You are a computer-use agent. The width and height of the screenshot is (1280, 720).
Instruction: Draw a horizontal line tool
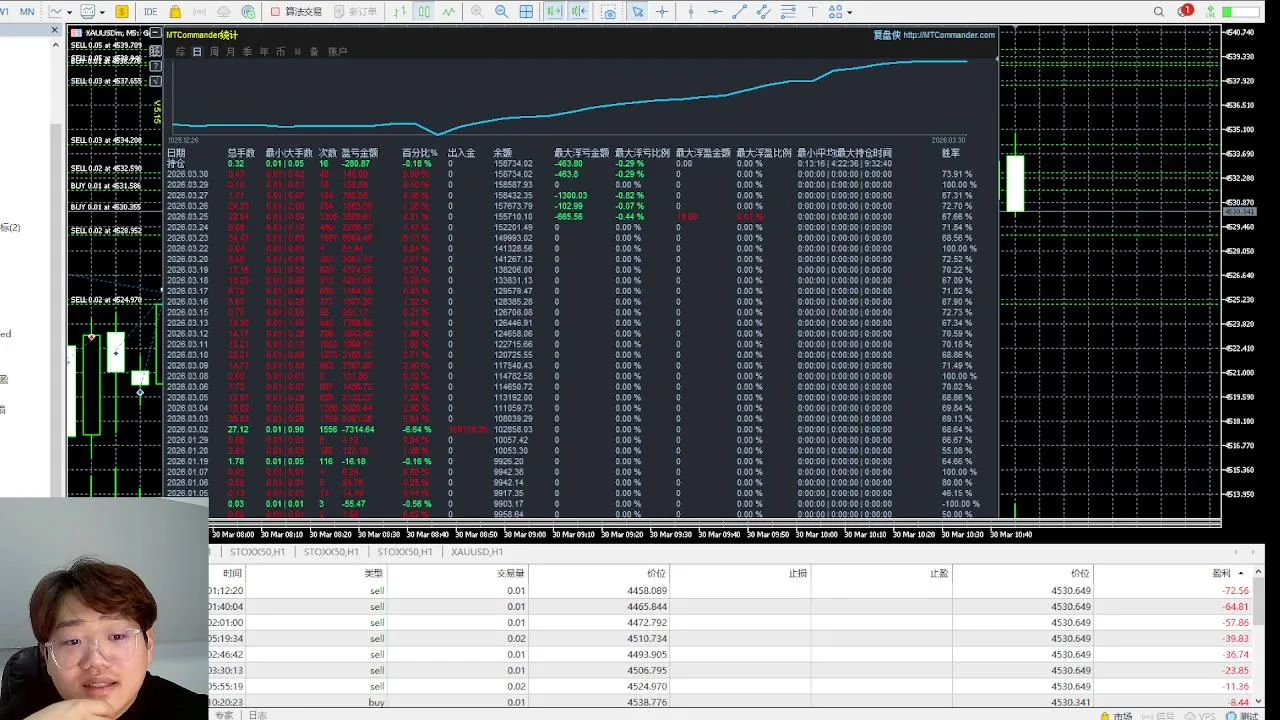tap(715, 12)
